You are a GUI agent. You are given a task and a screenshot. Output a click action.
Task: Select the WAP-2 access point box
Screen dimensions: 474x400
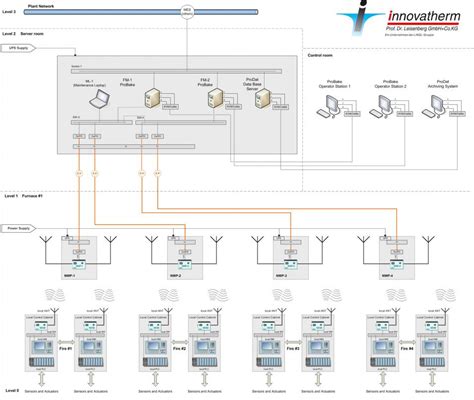click(x=185, y=258)
